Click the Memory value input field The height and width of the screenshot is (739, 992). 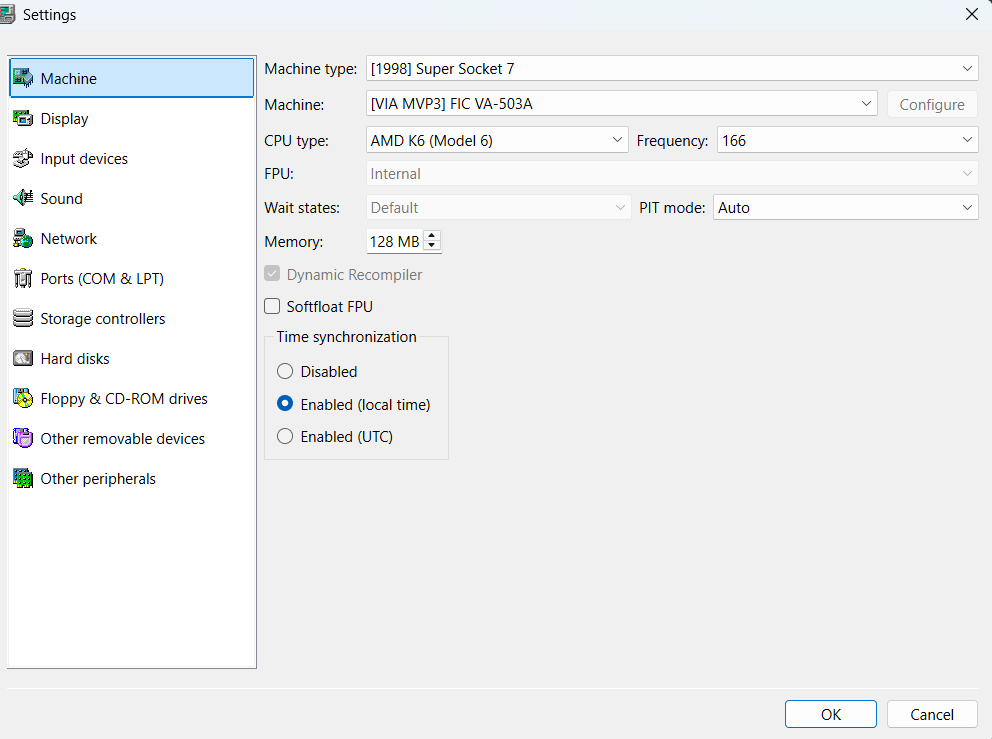(x=395, y=242)
